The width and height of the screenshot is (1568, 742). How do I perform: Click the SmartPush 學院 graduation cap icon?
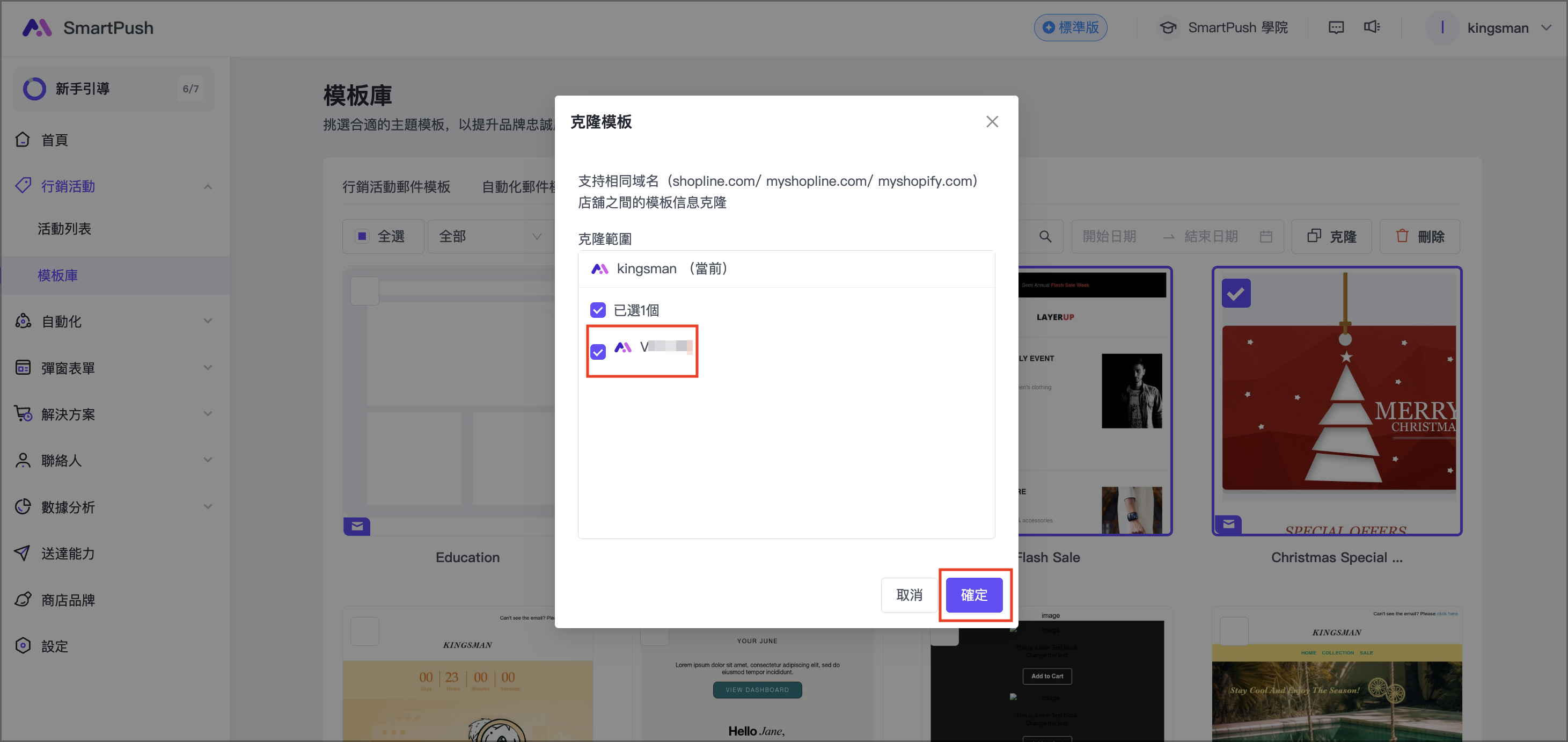click(x=1168, y=27)
